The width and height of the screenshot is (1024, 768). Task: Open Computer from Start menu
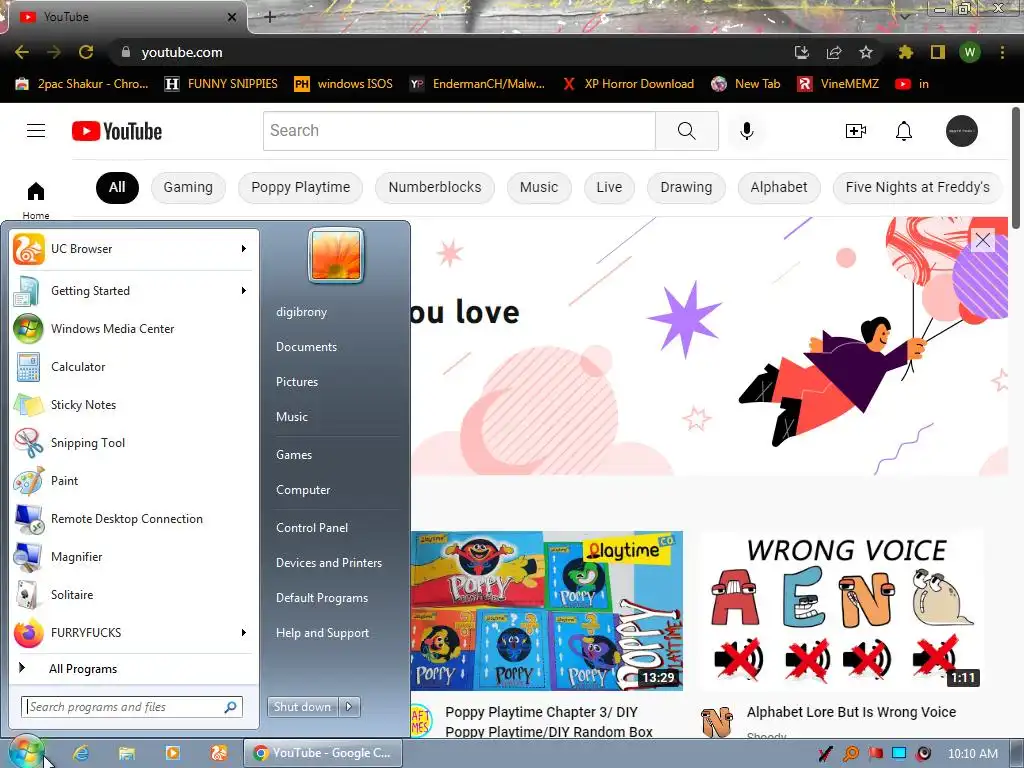coord(303,490)
